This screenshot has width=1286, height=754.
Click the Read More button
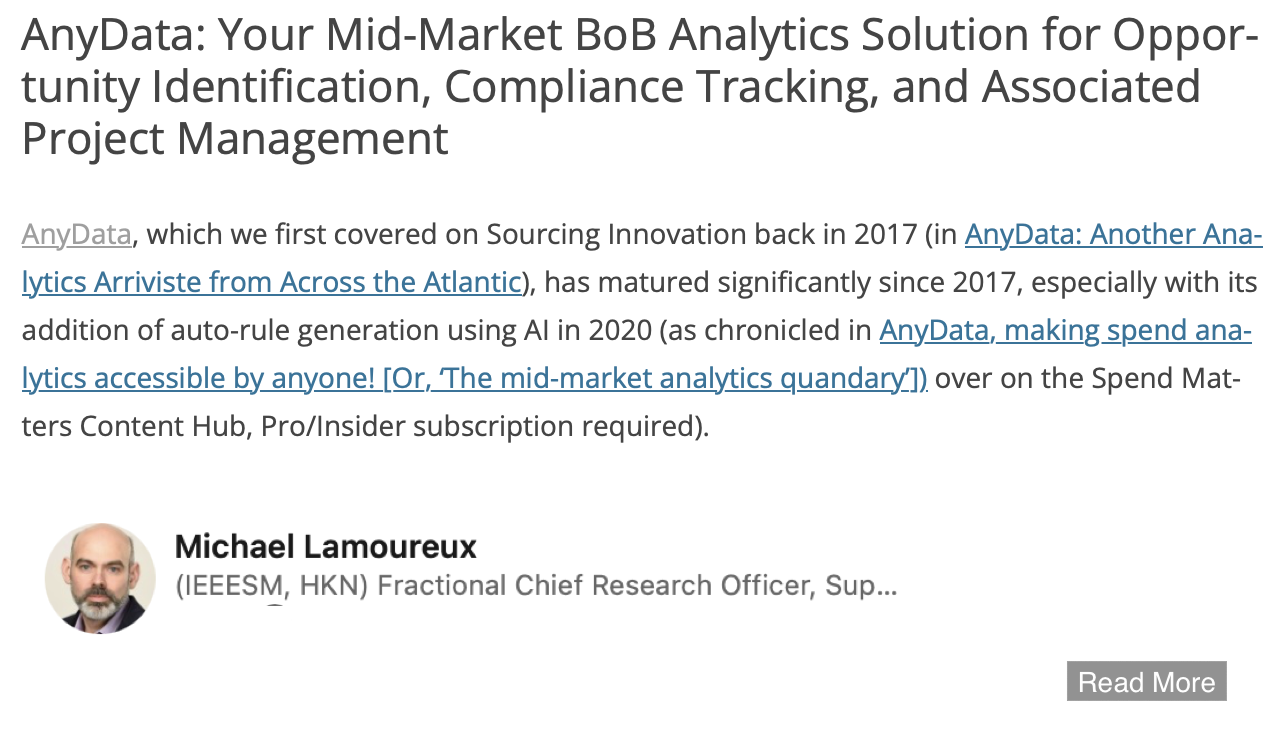pos(1146,681)
